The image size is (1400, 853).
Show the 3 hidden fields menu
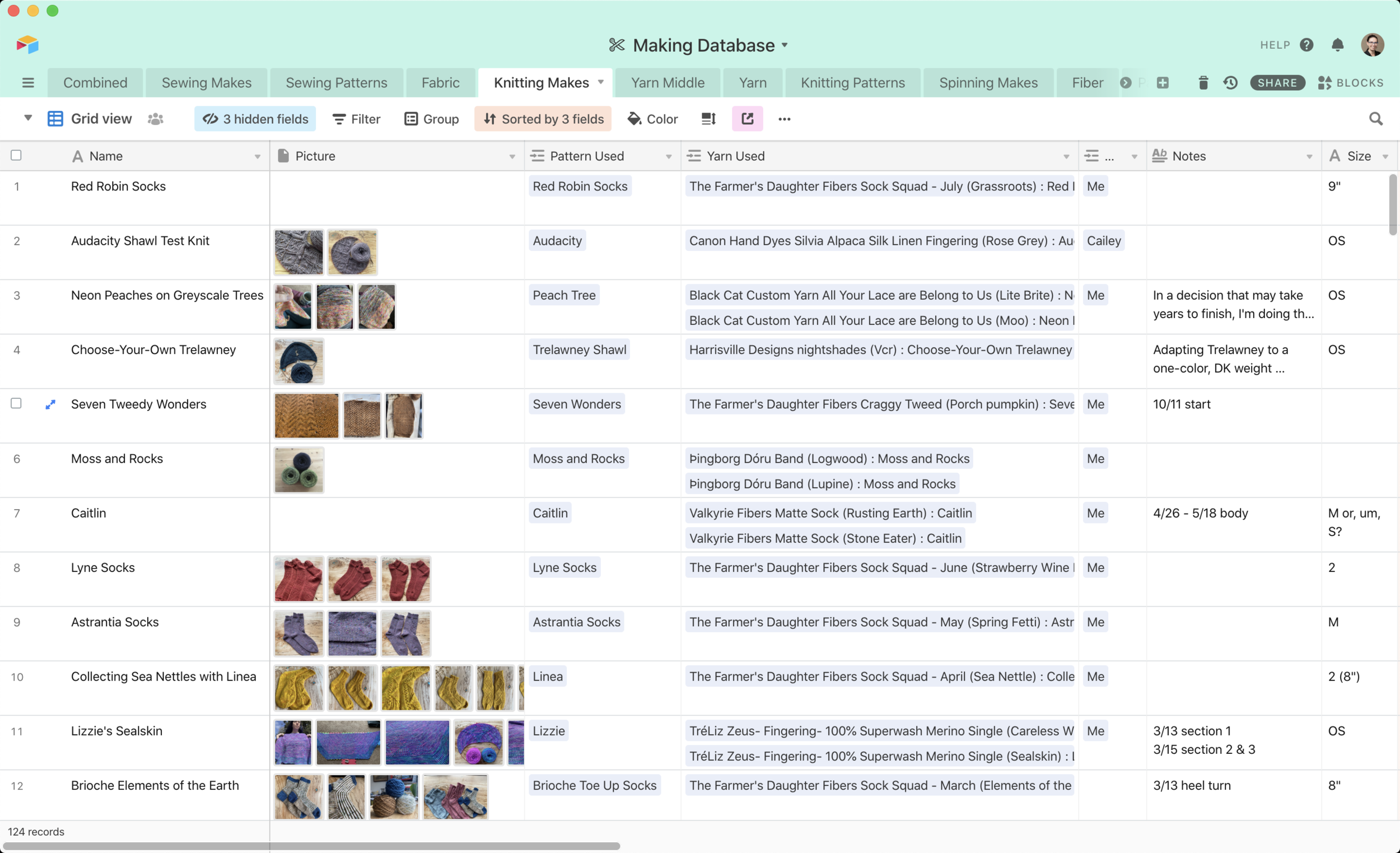click(255, 119)
